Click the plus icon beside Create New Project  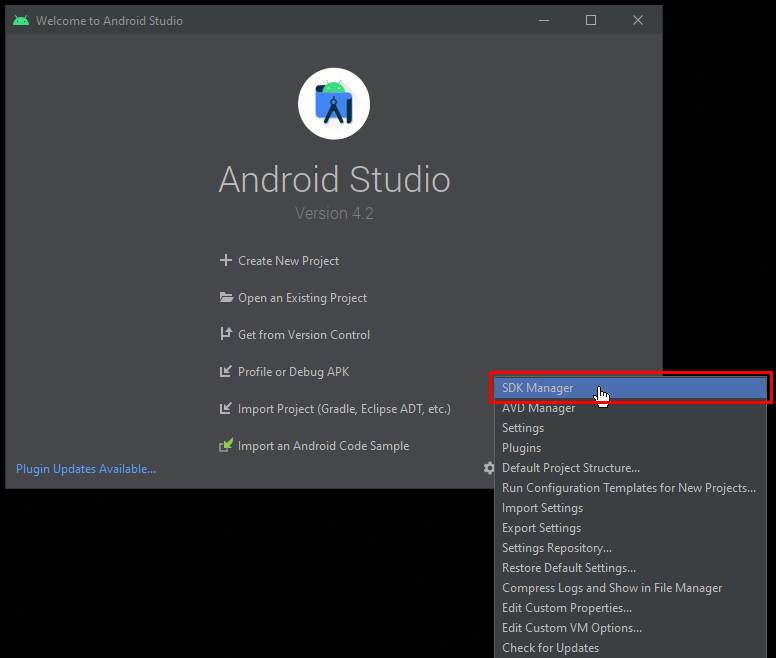[226, 260]
